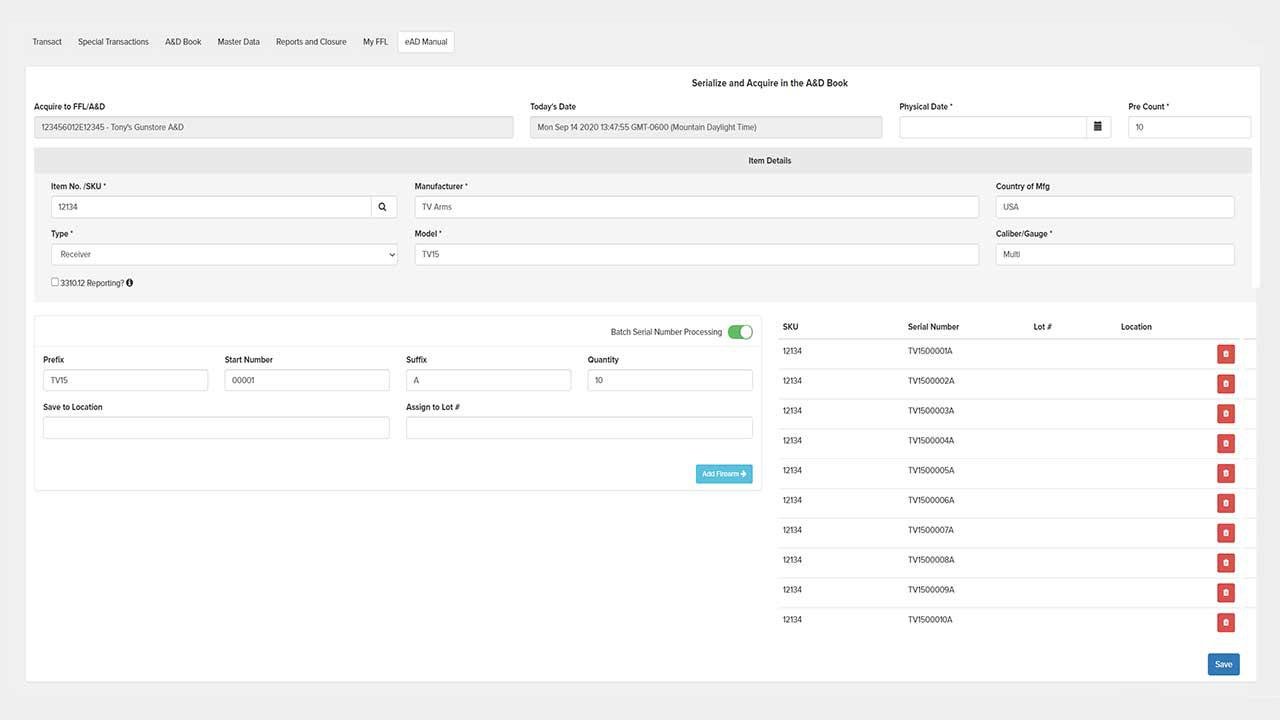Image resolution: width=1280 pixels, height=720 pixels.
Task: Delete serial number TV1500005A row
Action: [1226, 473]
